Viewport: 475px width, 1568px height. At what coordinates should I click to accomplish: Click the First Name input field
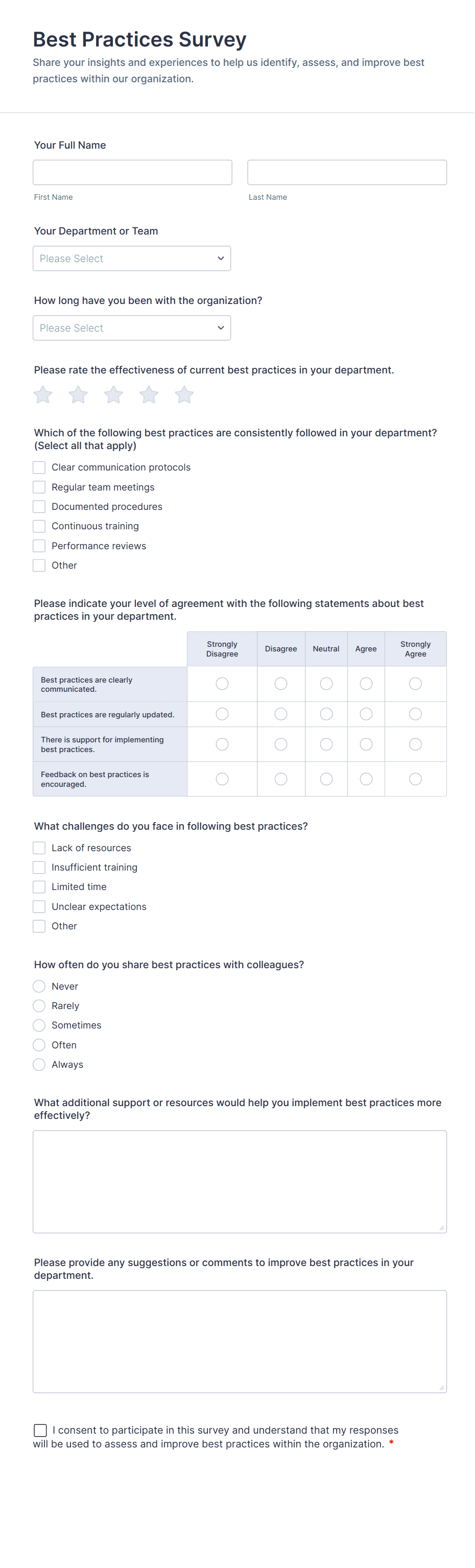point(133,173)
